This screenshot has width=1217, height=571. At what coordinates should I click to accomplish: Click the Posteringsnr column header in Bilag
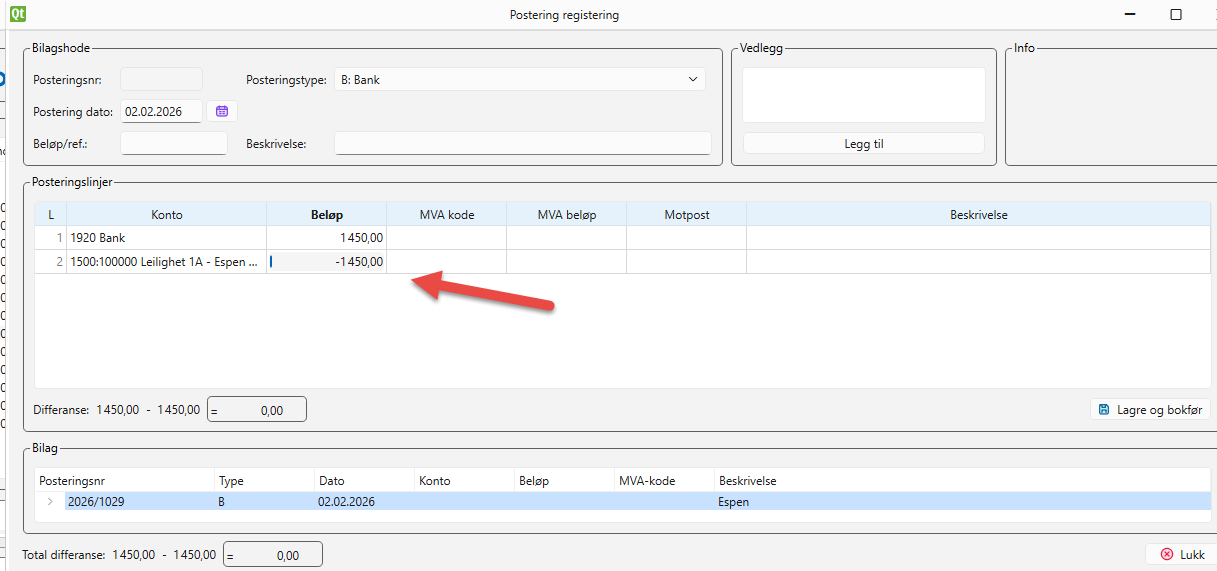pos(125,481)
